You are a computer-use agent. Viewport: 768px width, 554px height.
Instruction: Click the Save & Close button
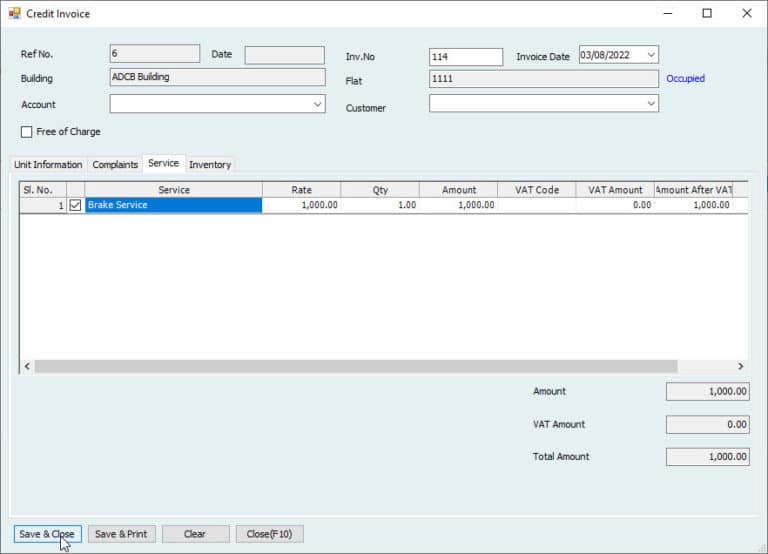click(47, 534)
